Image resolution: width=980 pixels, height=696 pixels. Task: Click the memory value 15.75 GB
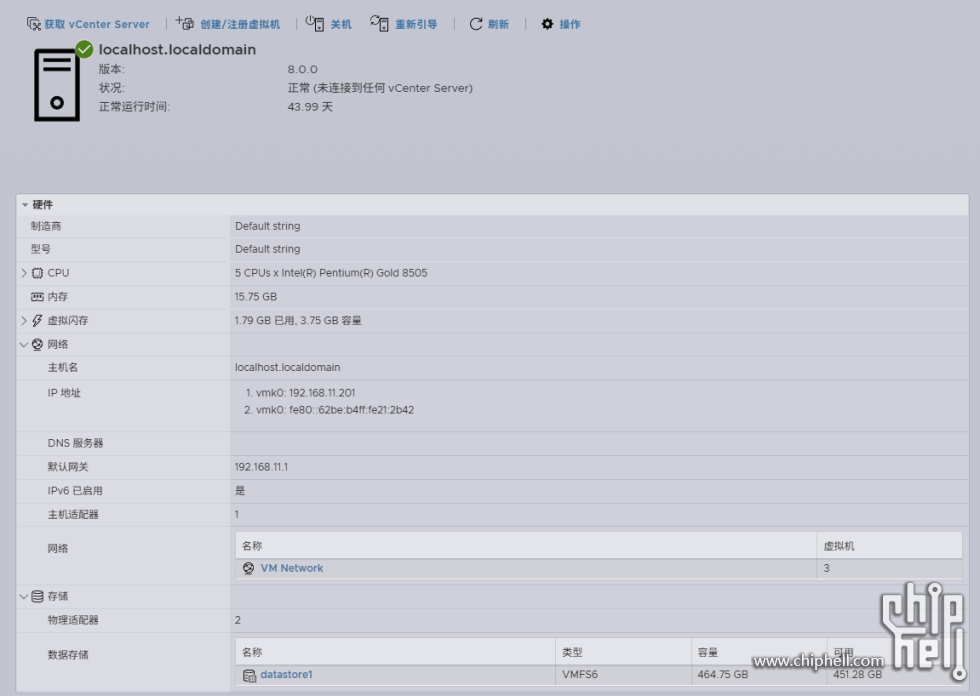256,297
